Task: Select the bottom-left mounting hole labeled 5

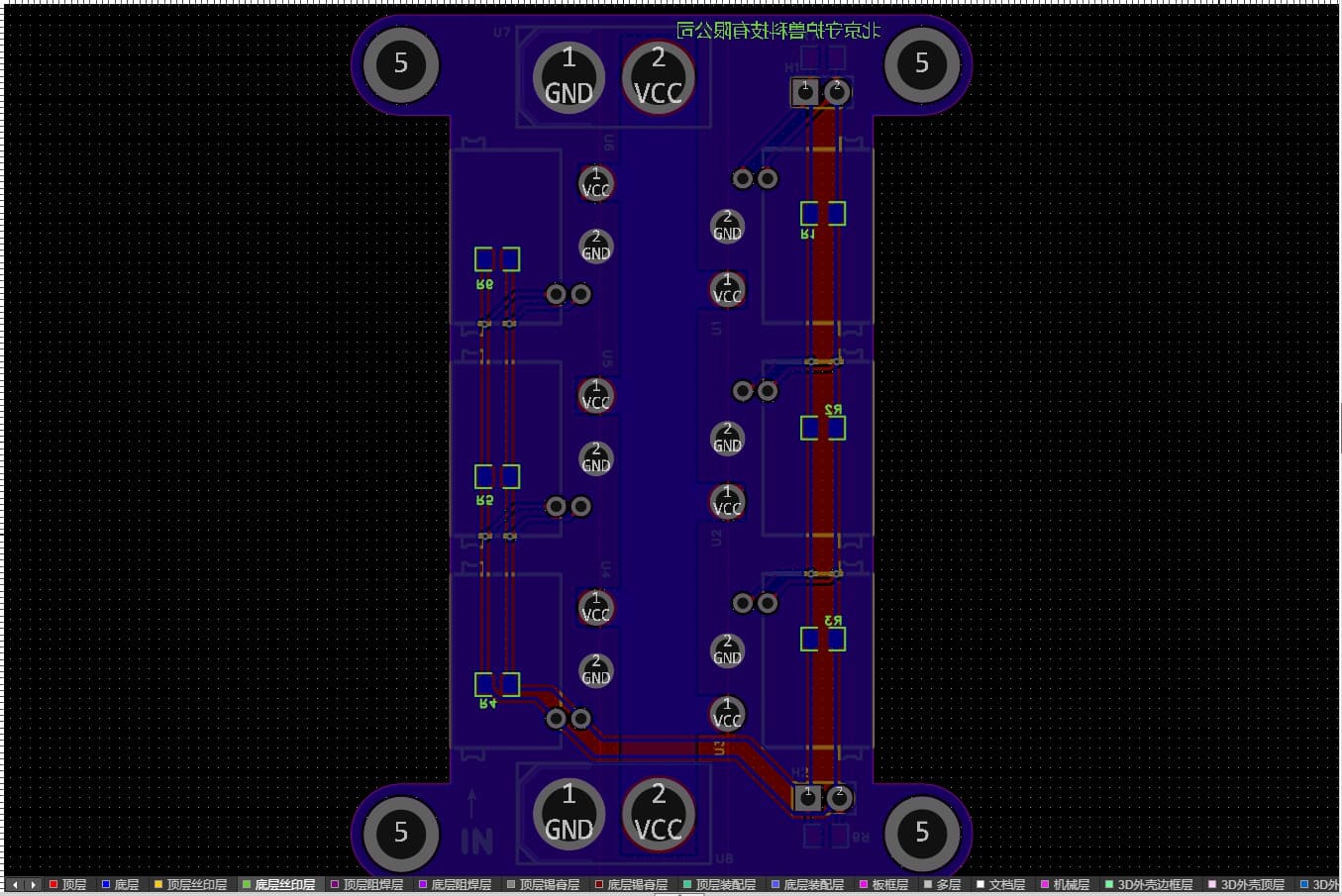Action: pos(401,833)
